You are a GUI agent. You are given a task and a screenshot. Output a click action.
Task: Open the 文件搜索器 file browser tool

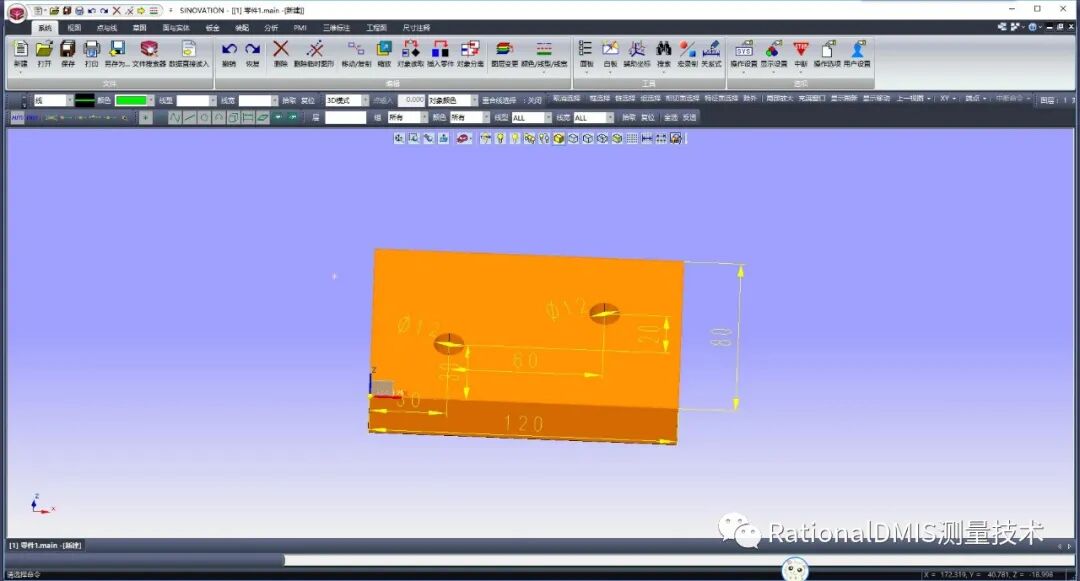tap(149, 52)
